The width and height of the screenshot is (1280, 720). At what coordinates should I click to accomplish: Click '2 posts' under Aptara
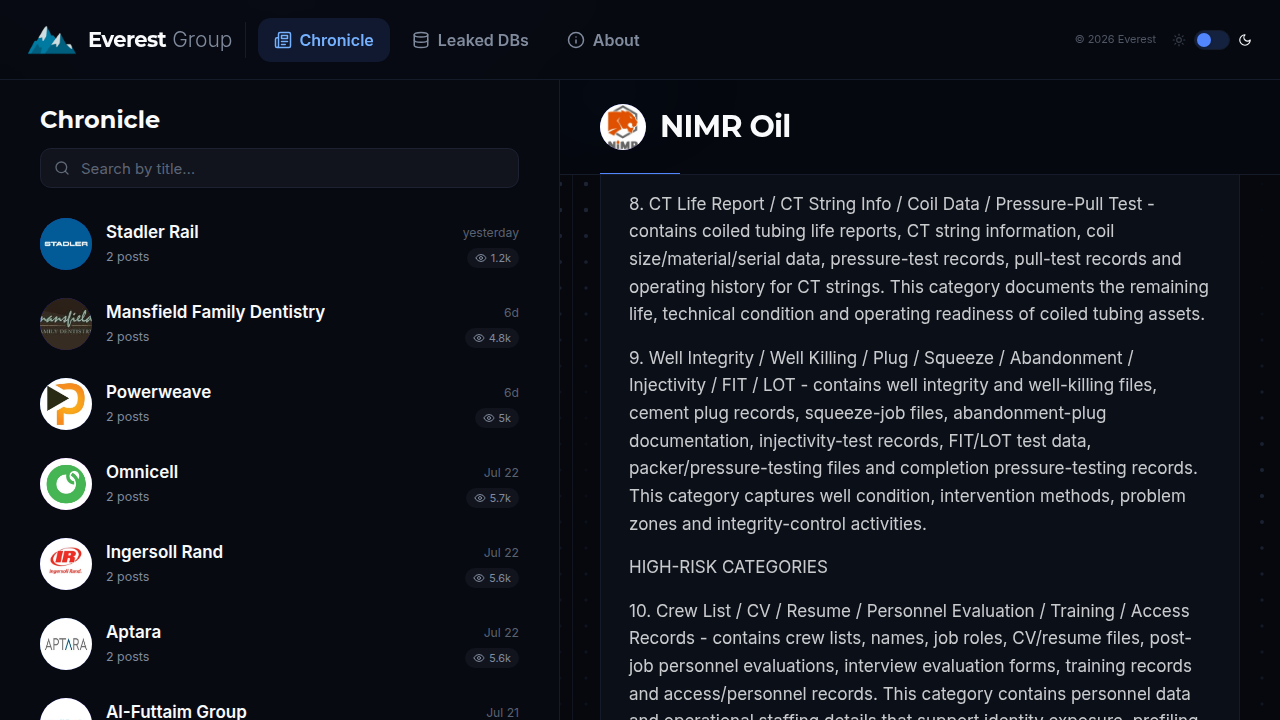click(127, 657)
